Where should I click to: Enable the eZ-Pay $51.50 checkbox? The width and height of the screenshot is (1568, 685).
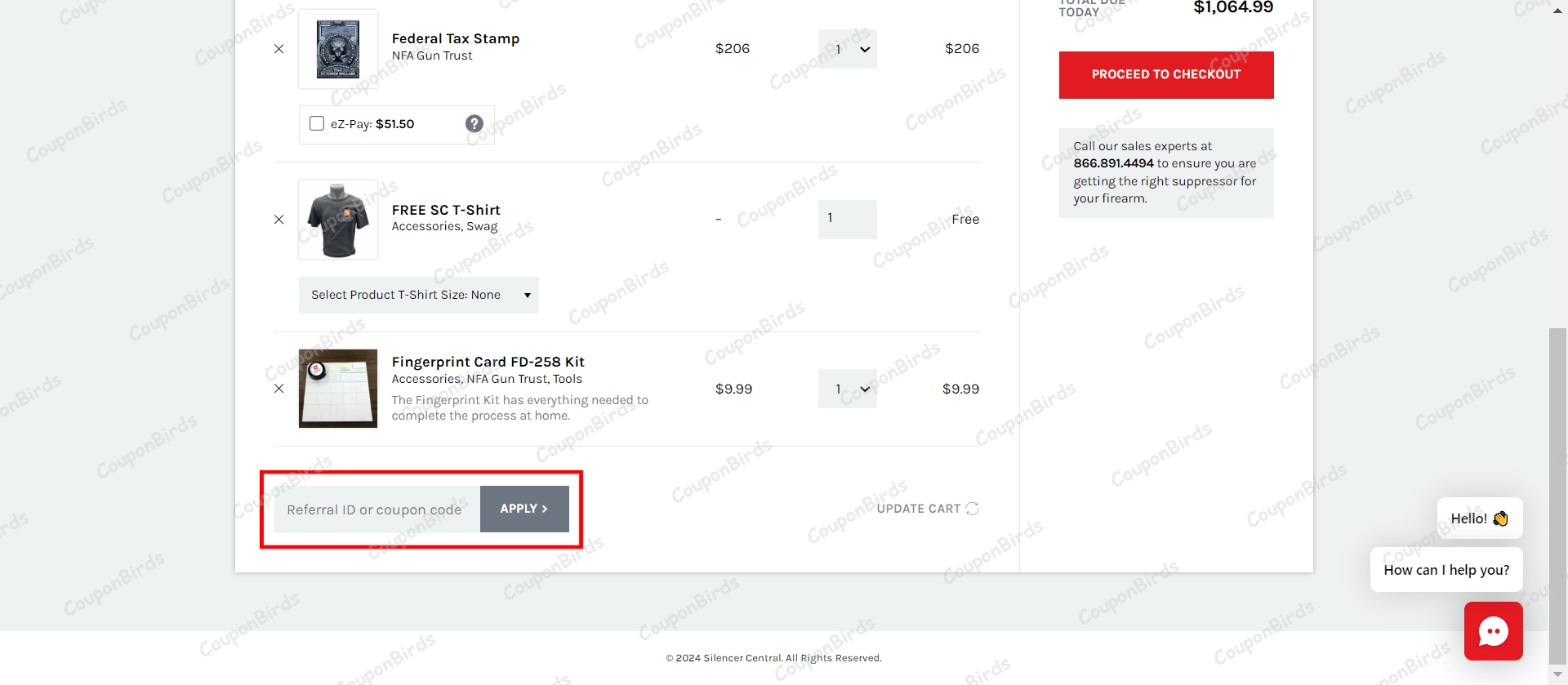pos(317,123)
